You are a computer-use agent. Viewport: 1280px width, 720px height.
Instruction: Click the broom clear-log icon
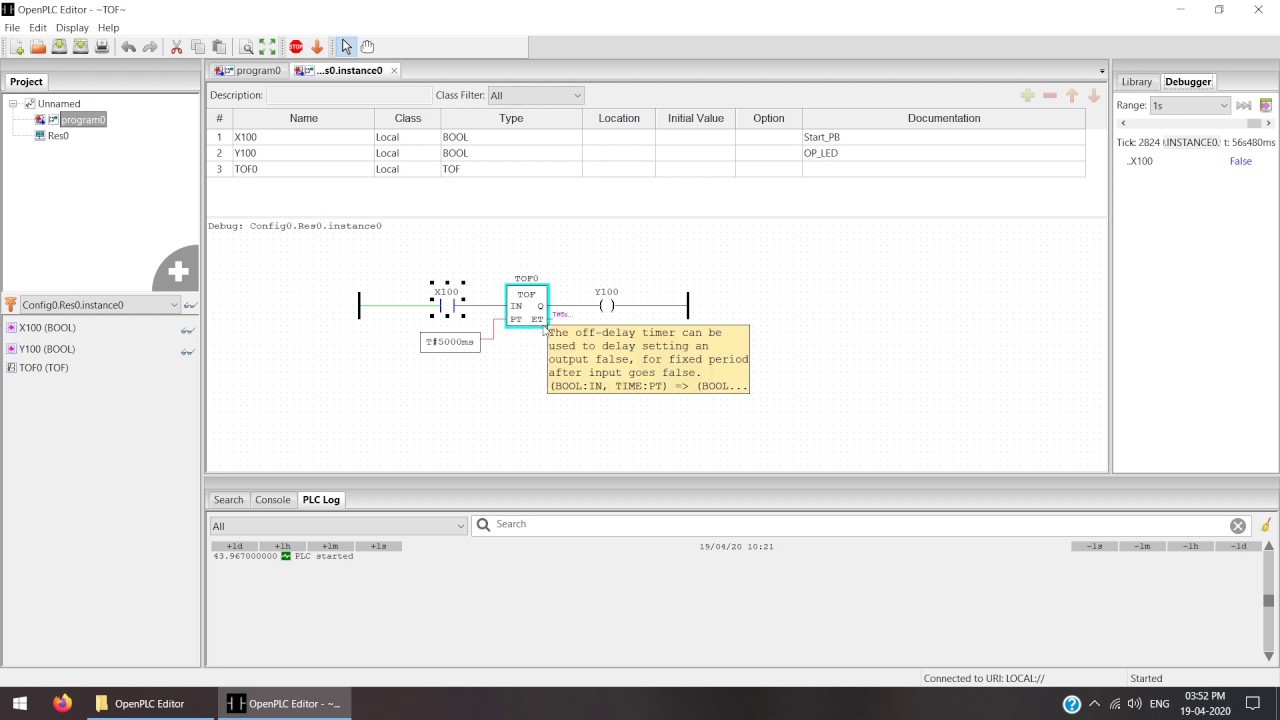[x=1266, y=525]
